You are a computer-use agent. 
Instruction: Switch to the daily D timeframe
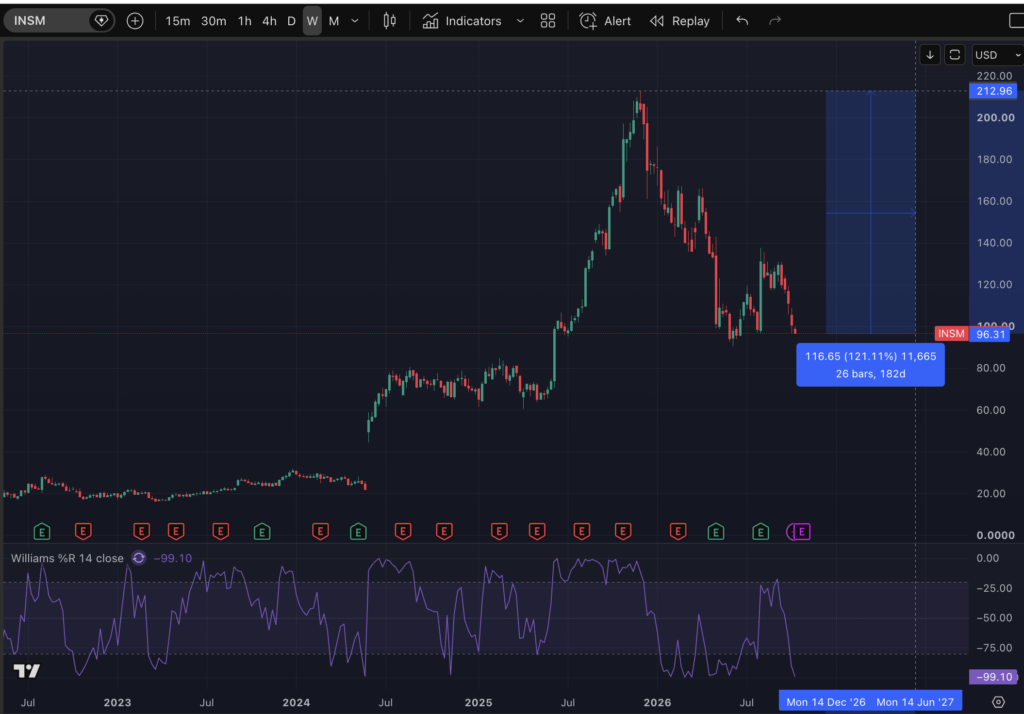(x=291, y=21)
